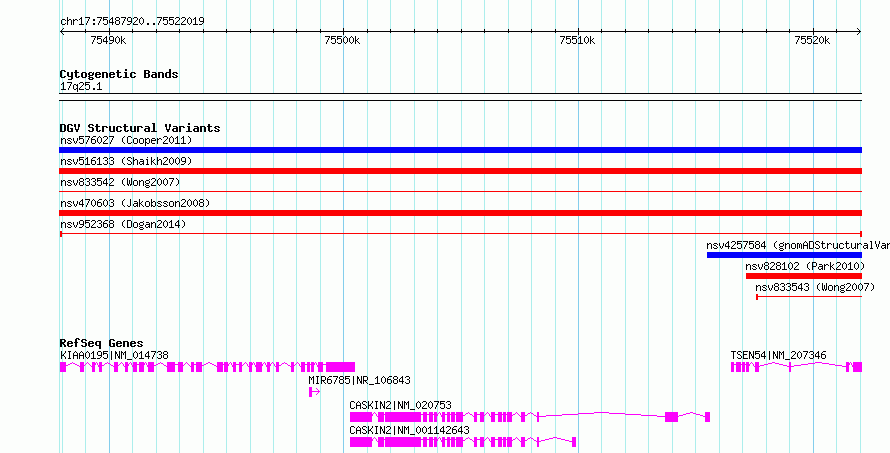Click the TSEN54|NM_207346 gene label
This screenshot has height=453, width=890.
[x=778, y=355]
